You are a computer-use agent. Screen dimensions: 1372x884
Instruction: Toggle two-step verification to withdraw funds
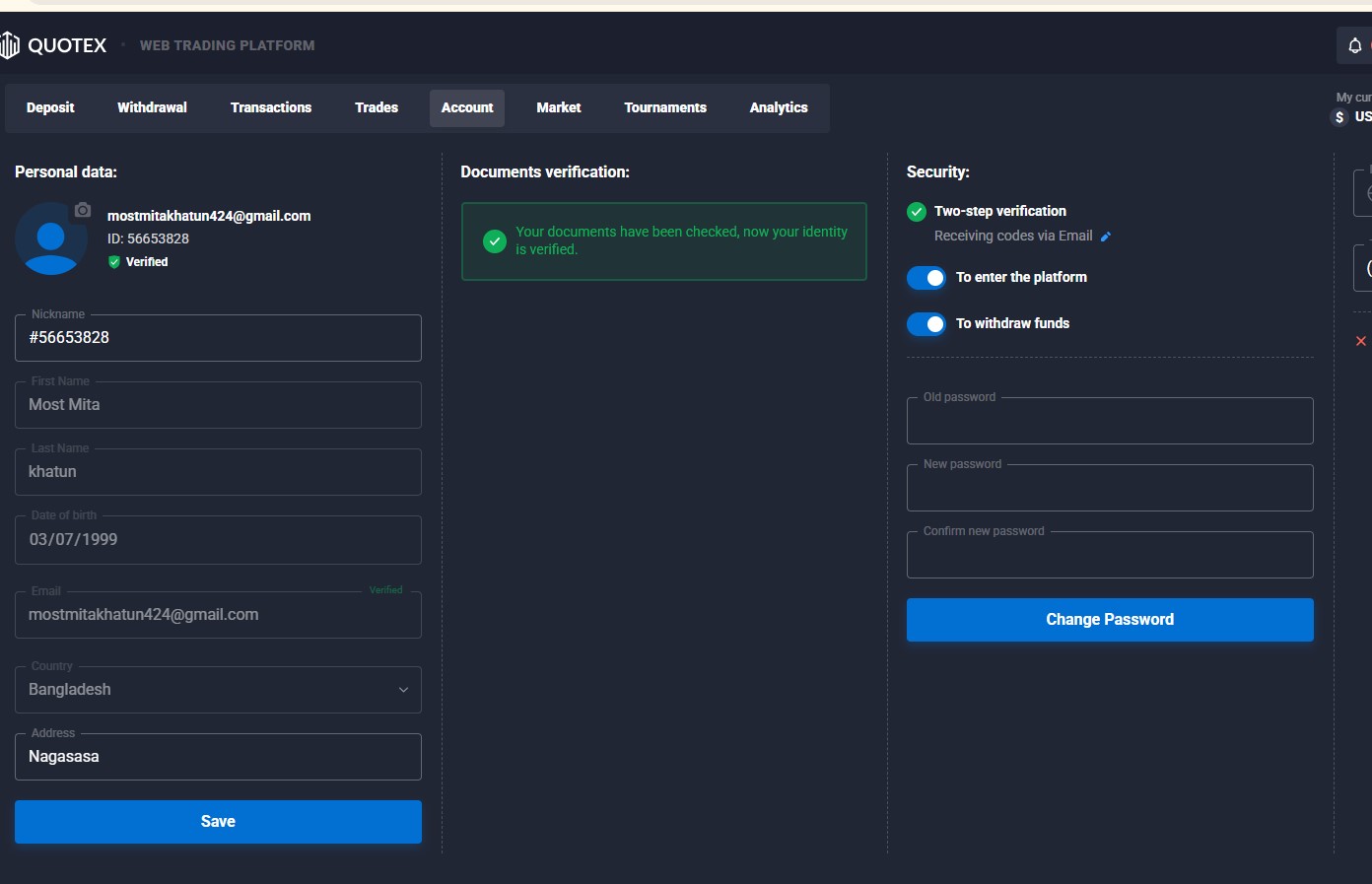coord(926,324)
